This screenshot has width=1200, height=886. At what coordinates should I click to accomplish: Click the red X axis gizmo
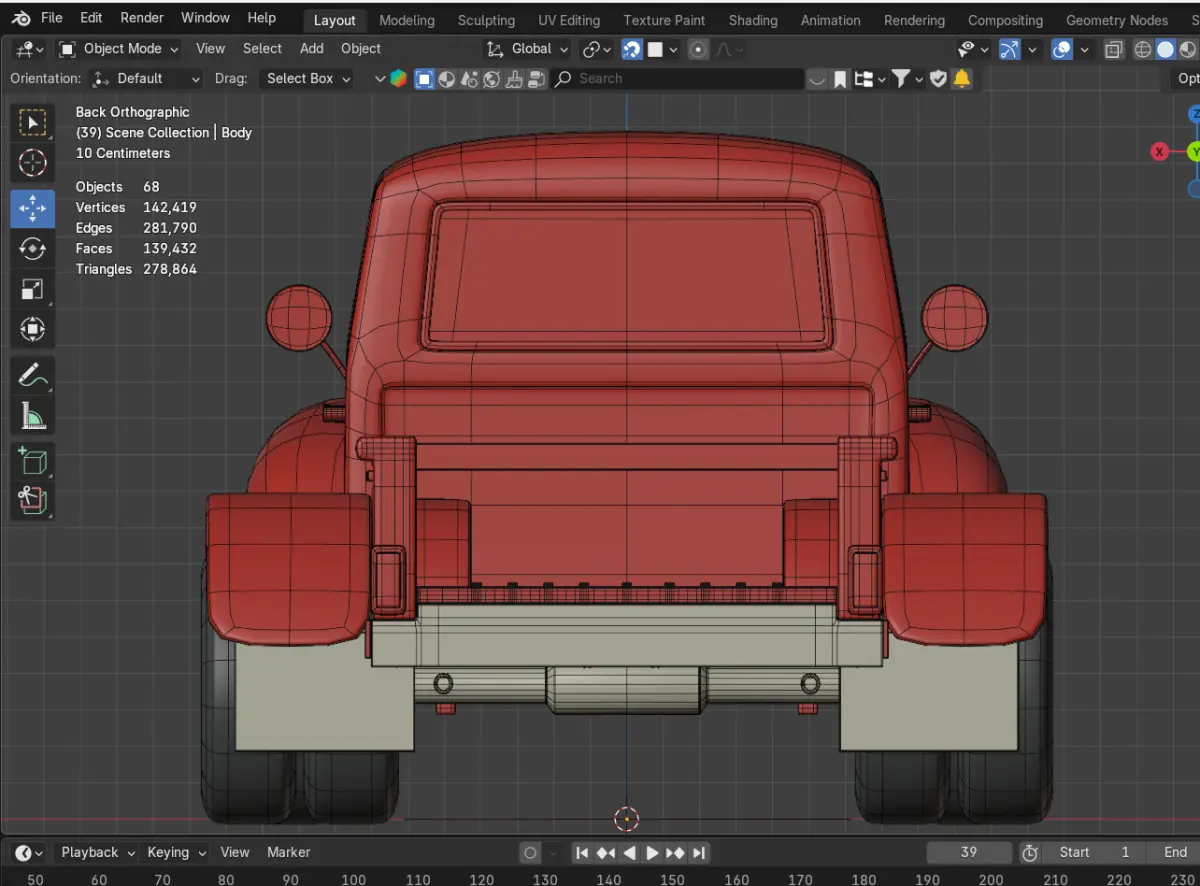(x=1159, y=152)
